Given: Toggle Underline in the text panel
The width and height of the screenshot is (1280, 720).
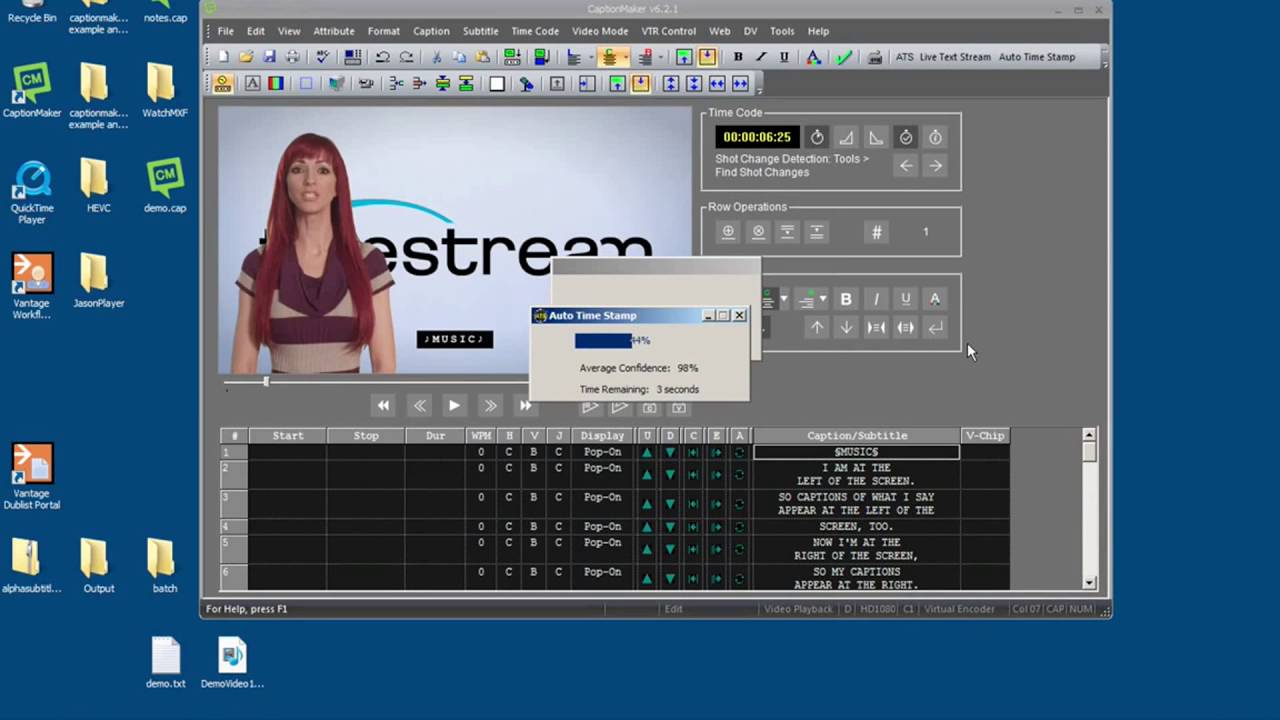Looking at the screenshot, I should [906, 299].
